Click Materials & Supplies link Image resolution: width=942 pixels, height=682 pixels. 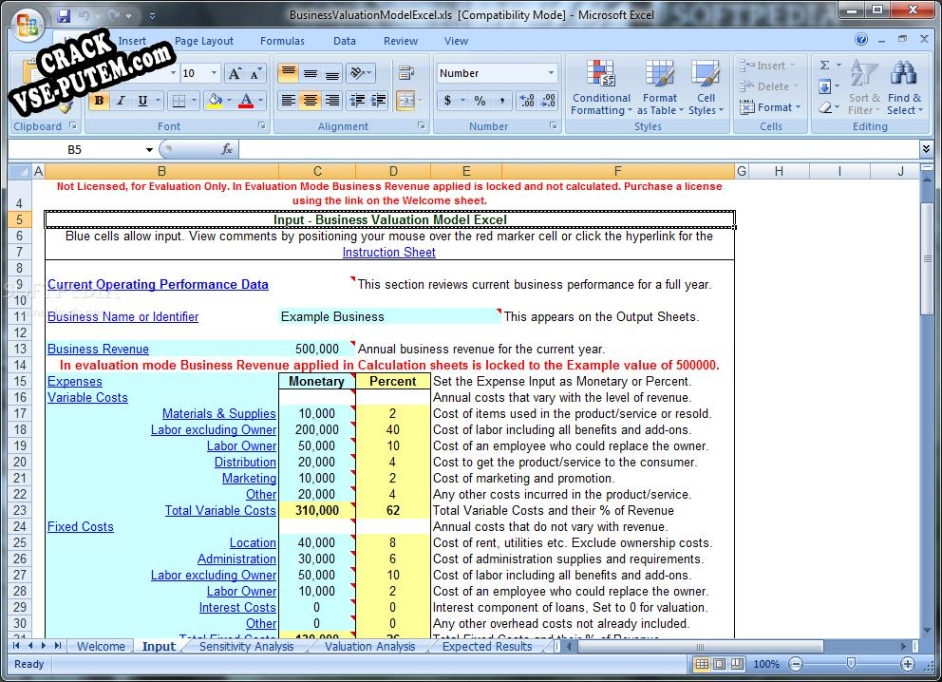219,413
